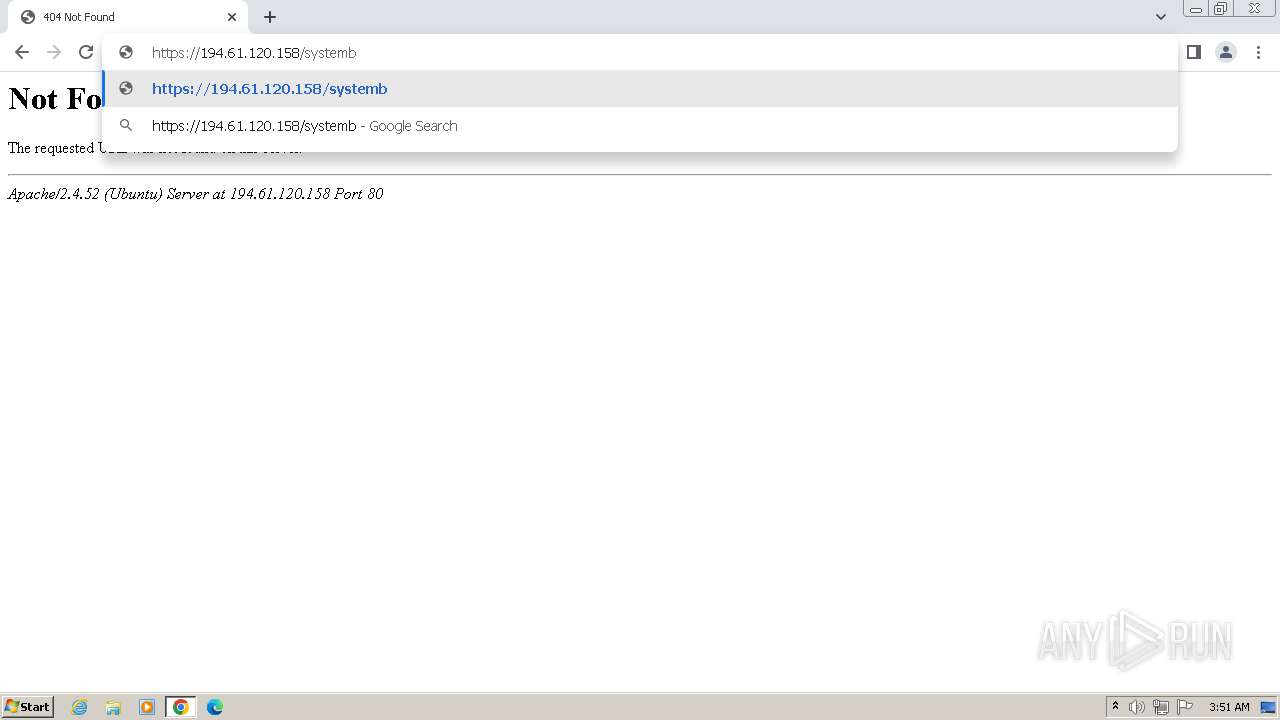Open the tab search dropdown arrow
Image resolution: width=1280 pixels, height=720 pixels.
coord(1160,17)
